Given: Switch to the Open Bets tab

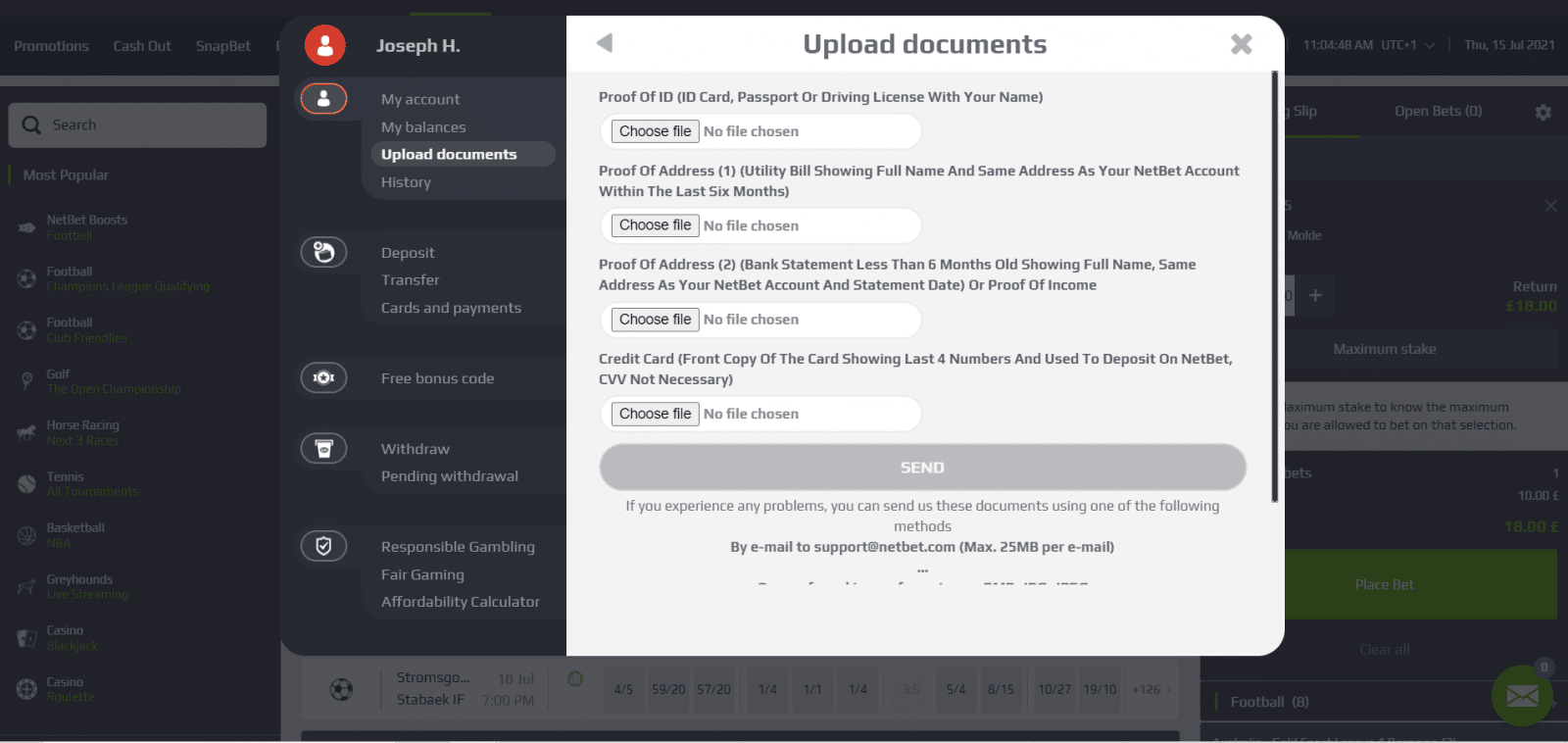Looking at the screenshot, I should point(1438,111).
